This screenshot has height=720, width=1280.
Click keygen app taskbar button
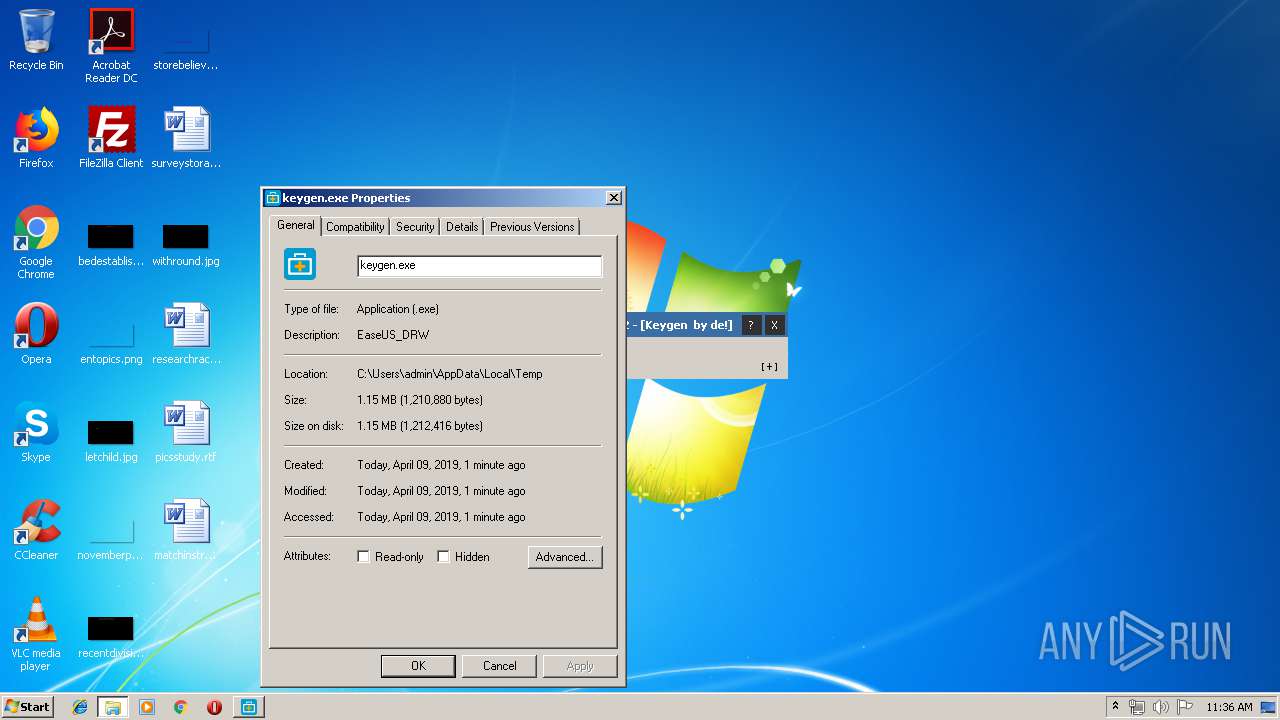248,707
